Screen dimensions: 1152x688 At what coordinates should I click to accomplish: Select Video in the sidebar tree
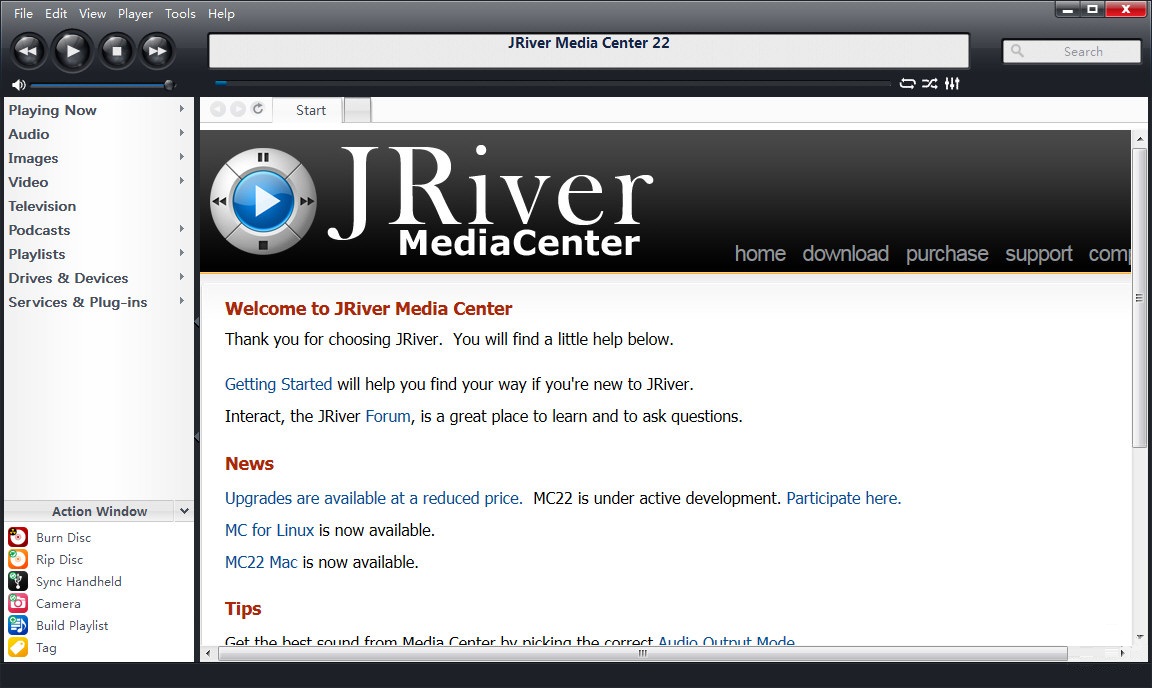tap(28, 182)
